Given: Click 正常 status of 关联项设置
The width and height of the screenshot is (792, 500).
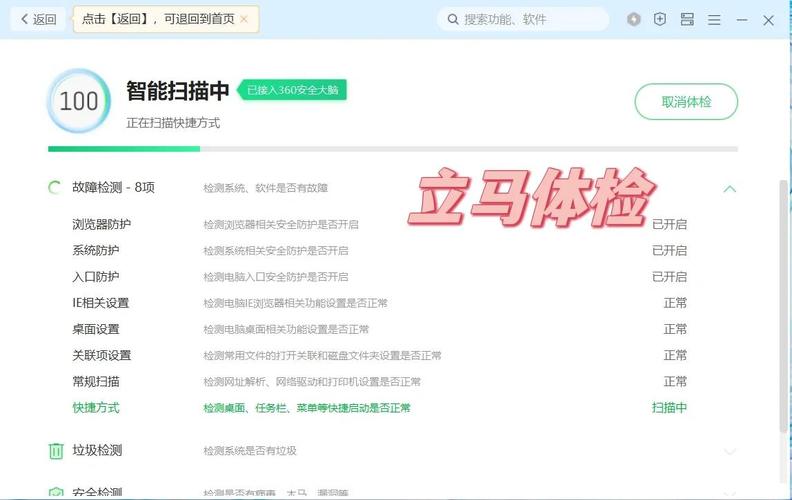Looking at the screenshot, I should [x=675, y=356].
